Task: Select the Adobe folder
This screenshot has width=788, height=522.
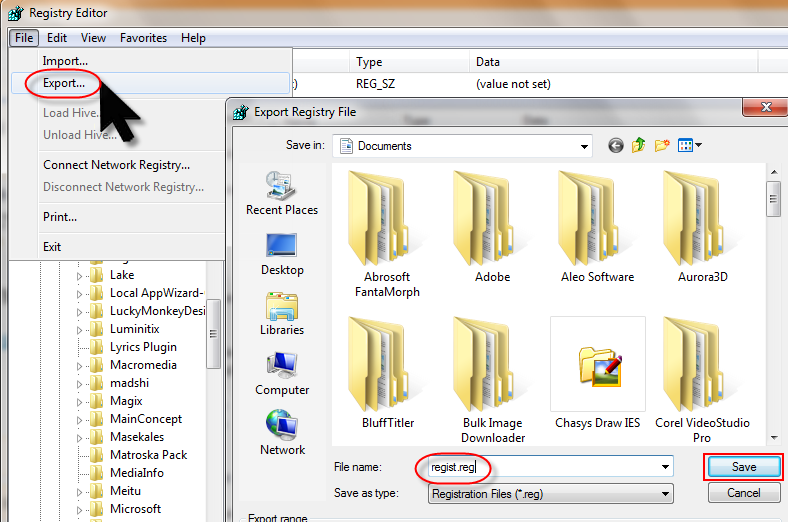Action: point(492,228)
